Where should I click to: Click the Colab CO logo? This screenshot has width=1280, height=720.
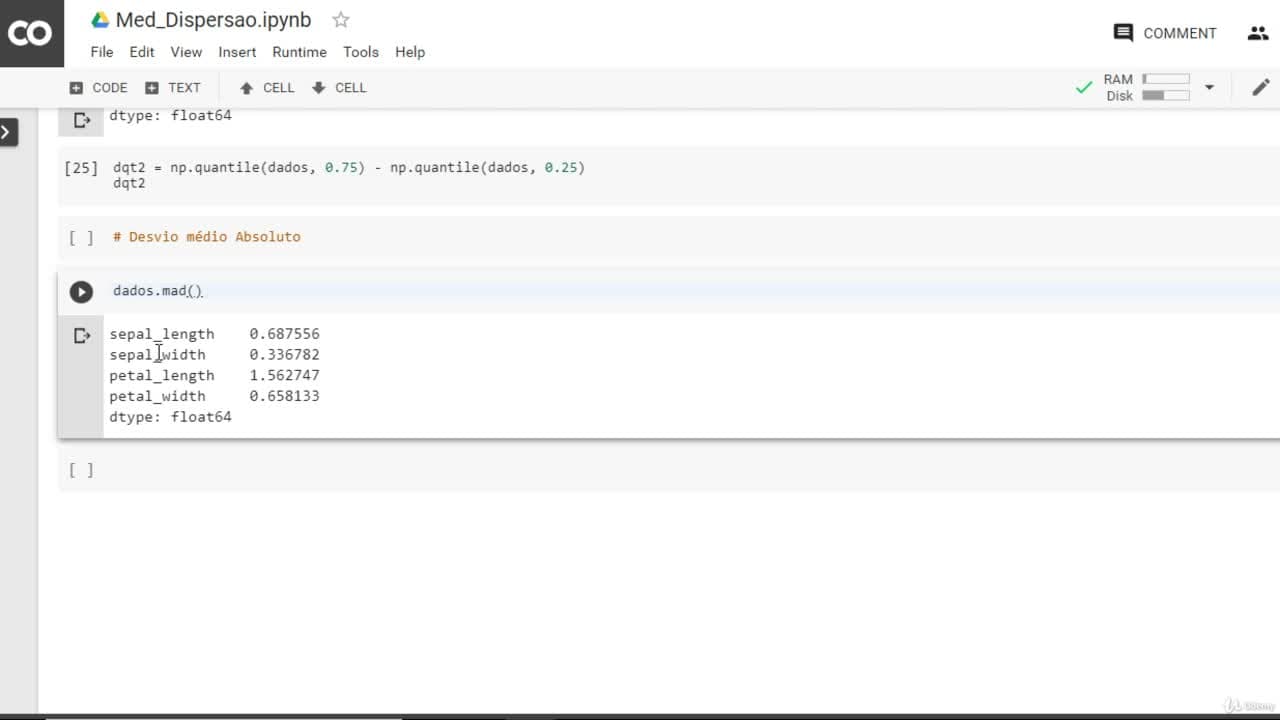[30, 33]
